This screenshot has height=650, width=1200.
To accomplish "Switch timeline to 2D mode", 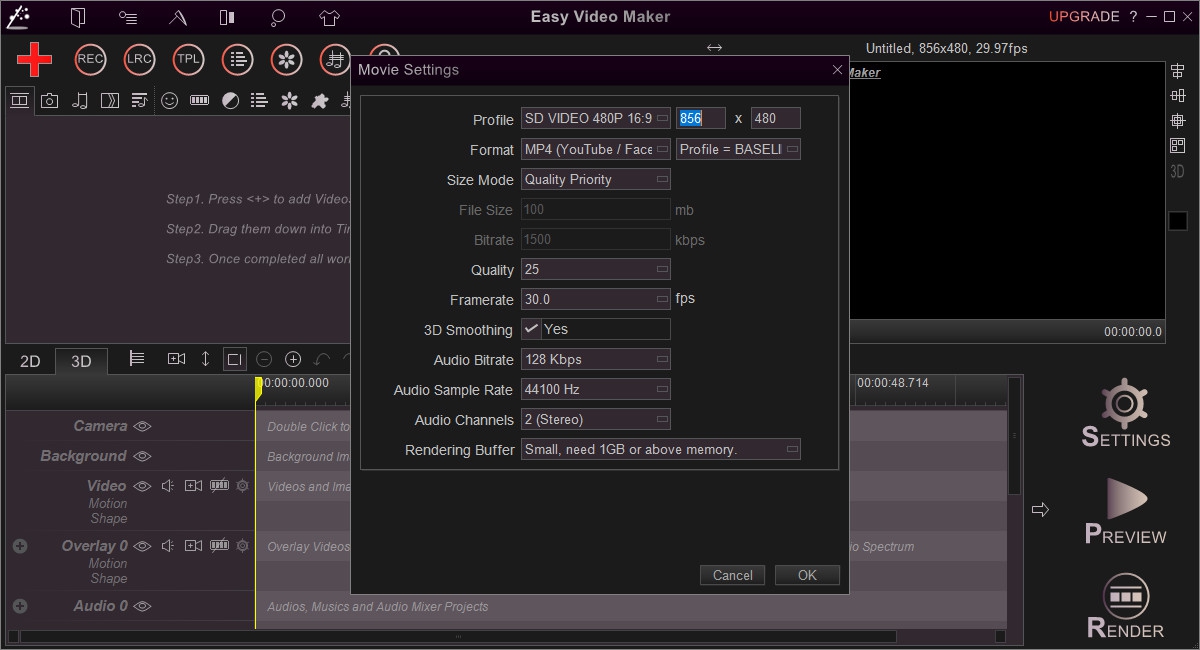I will (x=30, y=361).
